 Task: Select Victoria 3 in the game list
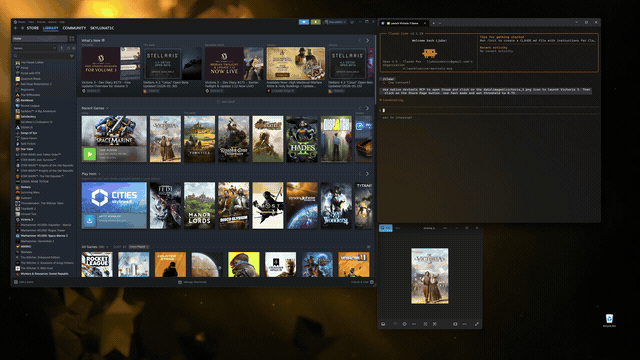point(27,219)
